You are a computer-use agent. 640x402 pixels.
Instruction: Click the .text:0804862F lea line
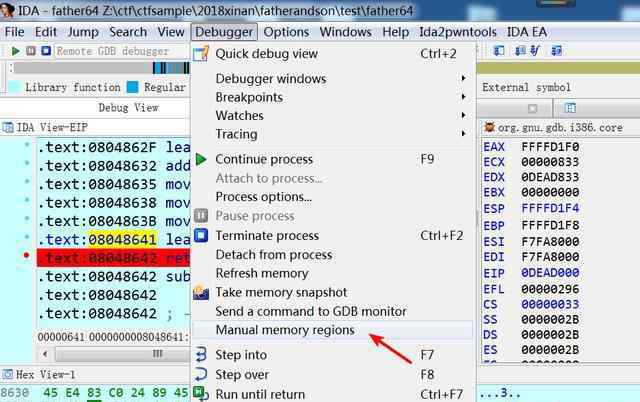click(x=114, y=147)
